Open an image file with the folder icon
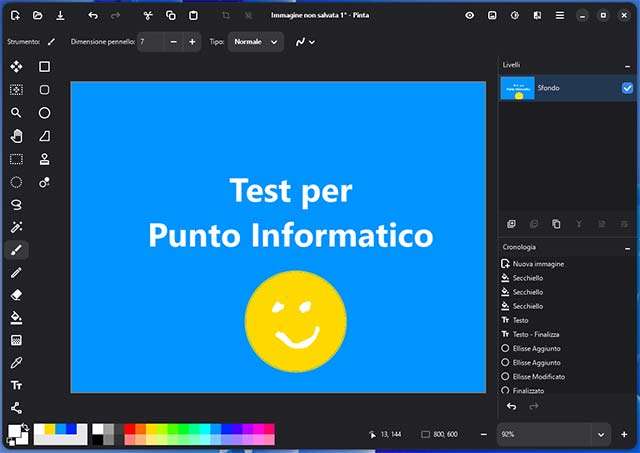 38,16
